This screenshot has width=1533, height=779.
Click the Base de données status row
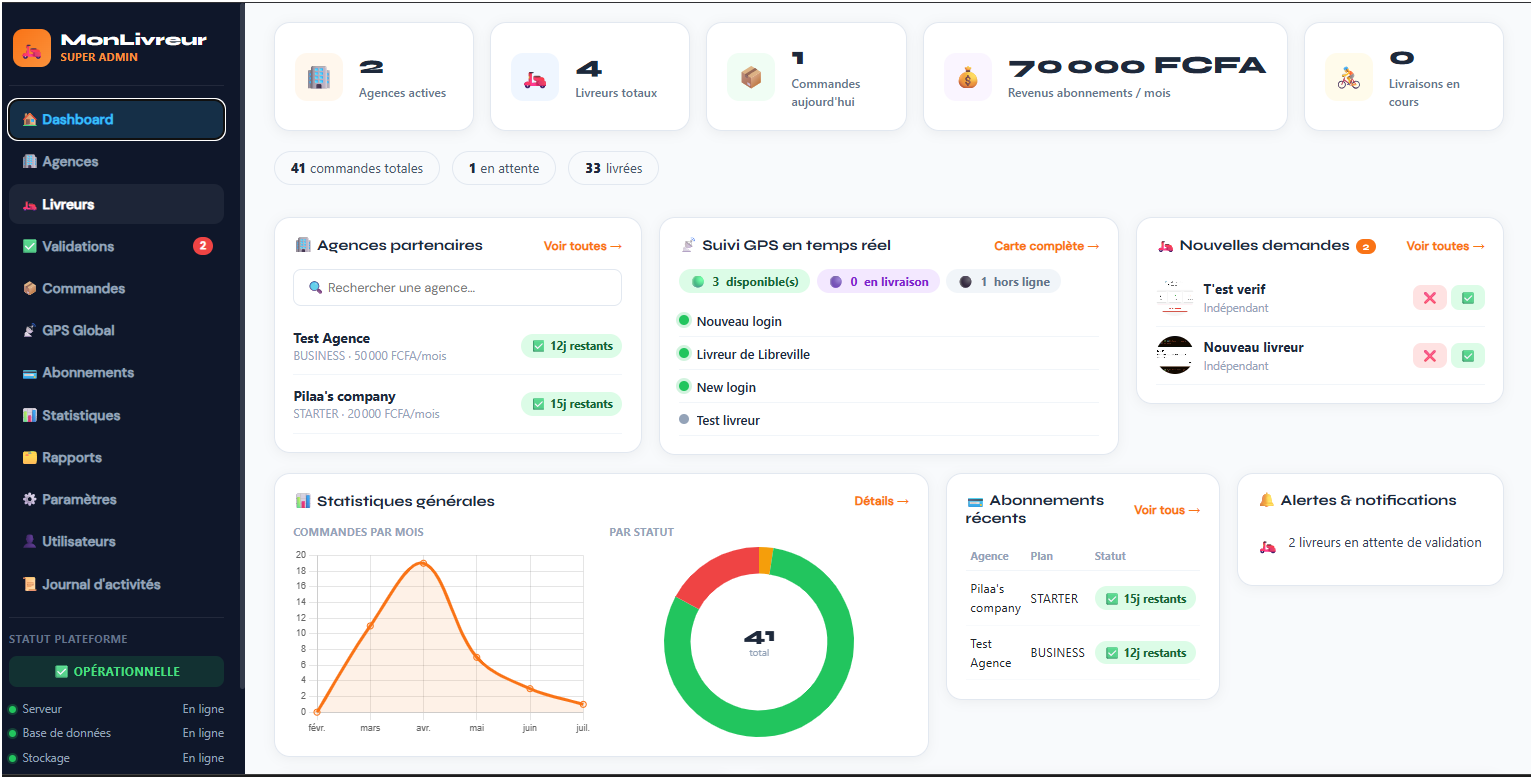tap(116, 733)
